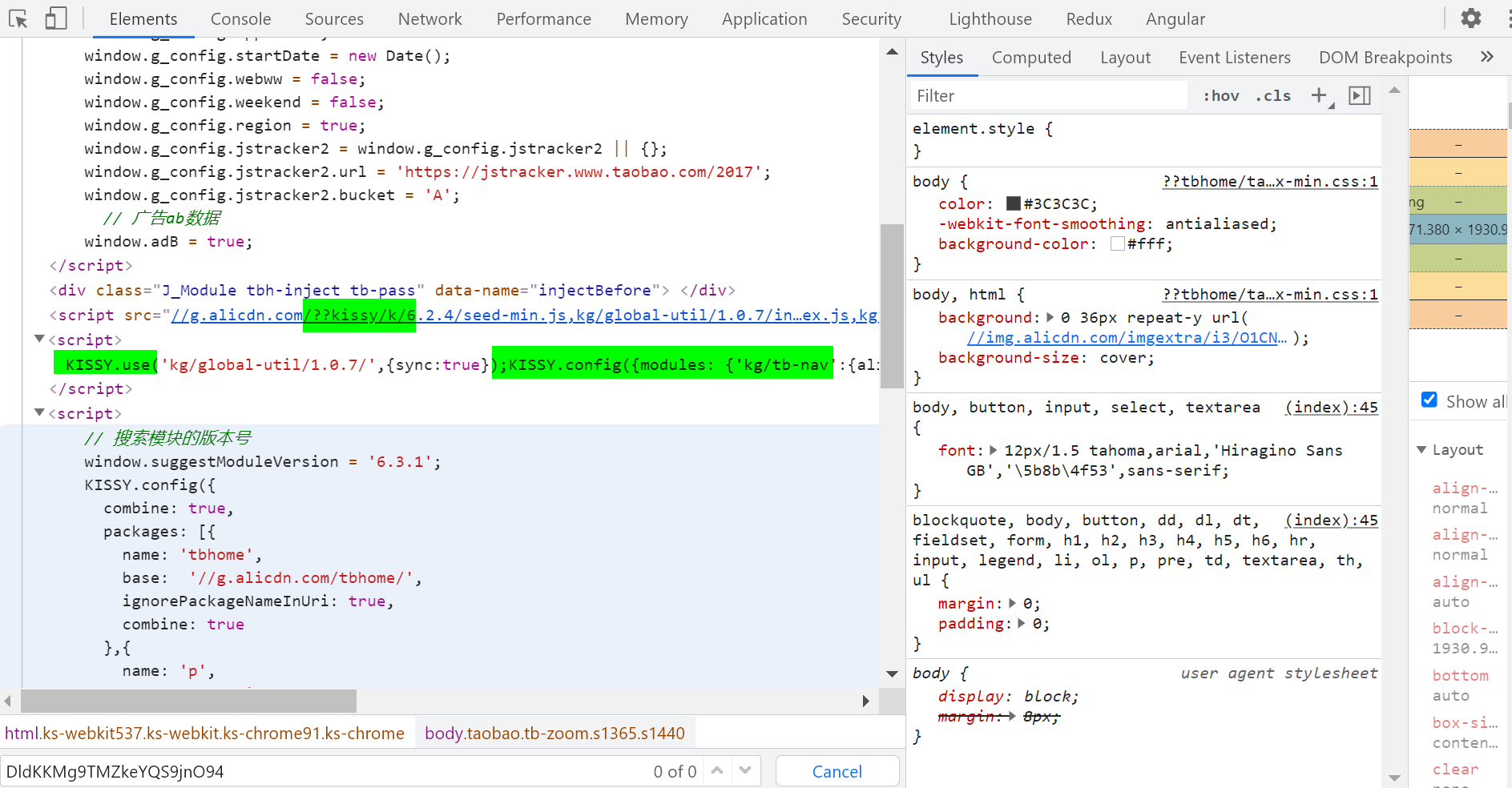Click horizontal scroll right arrow in Elements
Screen dimensions: 1512x788
(x=865, y=702)
